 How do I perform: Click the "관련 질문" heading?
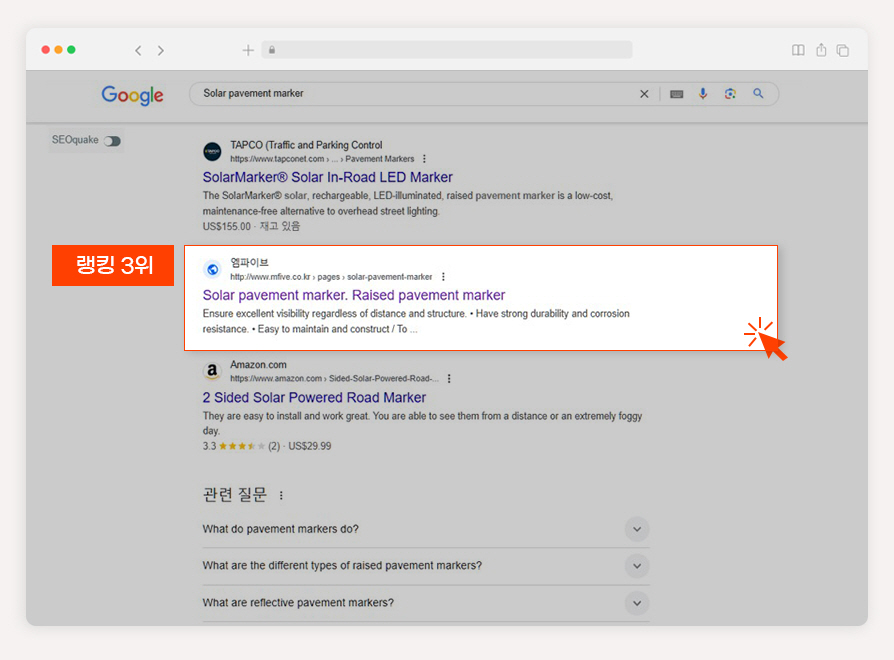234,495
